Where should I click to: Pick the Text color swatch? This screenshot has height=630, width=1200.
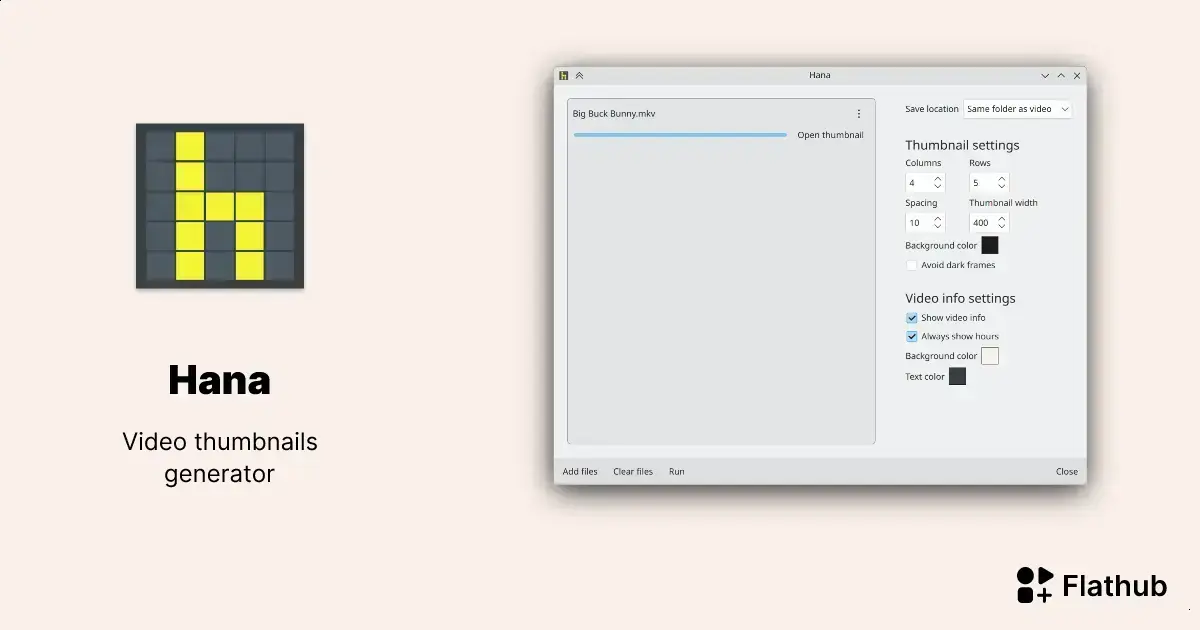(958, 377)
